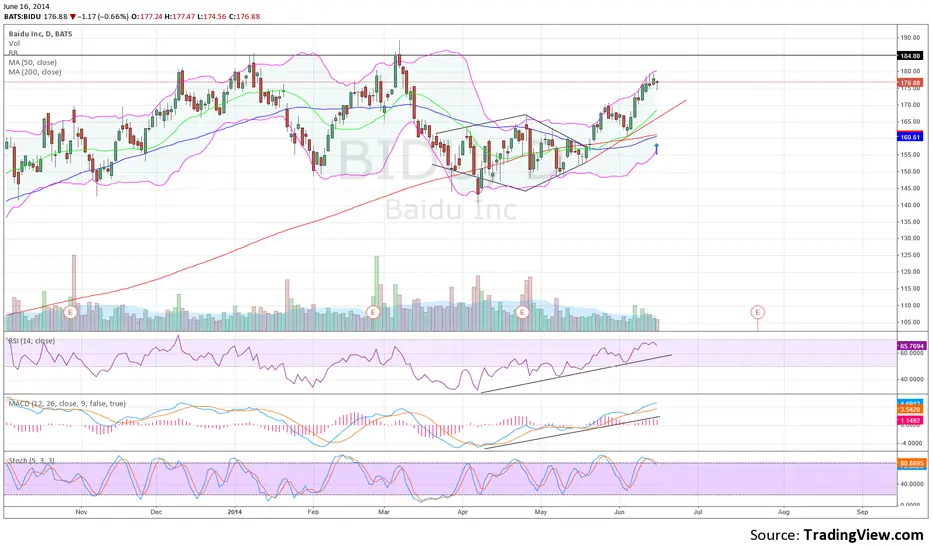The width and height of the screenshot is (932, 550).
Task: Select the 'MA (200, close)' indicator legend
Action: pos(34,72)
